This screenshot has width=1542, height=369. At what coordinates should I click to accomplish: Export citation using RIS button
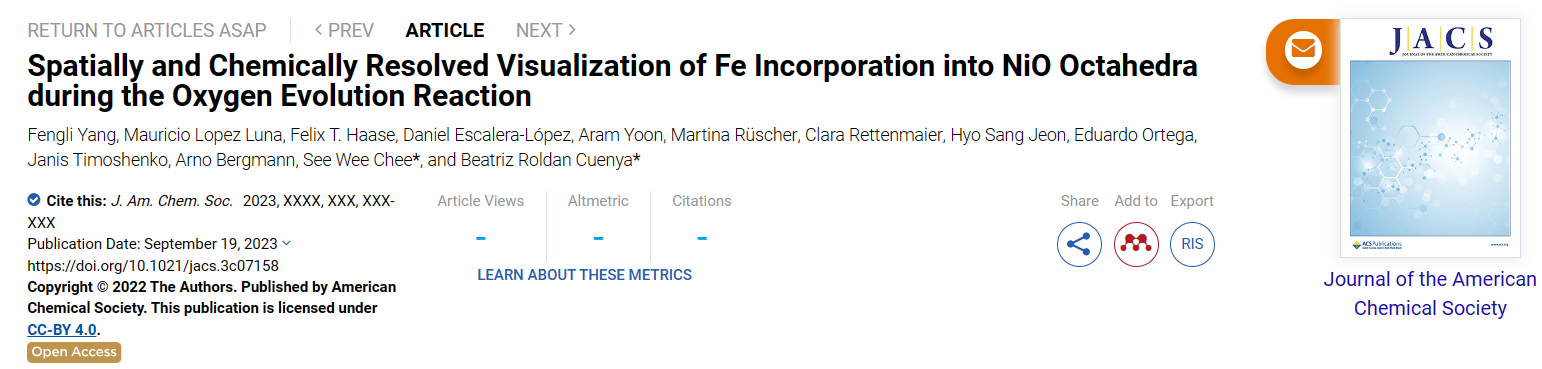1192,244
